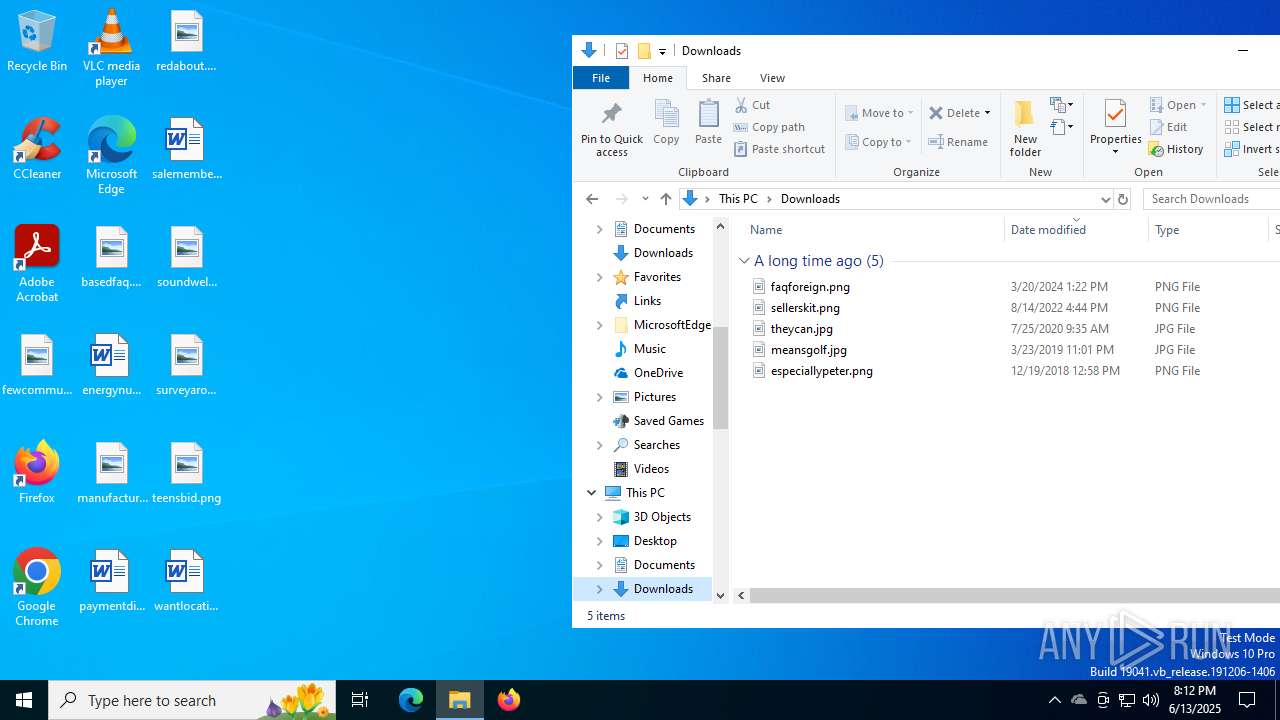This screenshot has height=720, width=1280.
Task: Select Saved Games in navigation pane
Action: [668, 421]
